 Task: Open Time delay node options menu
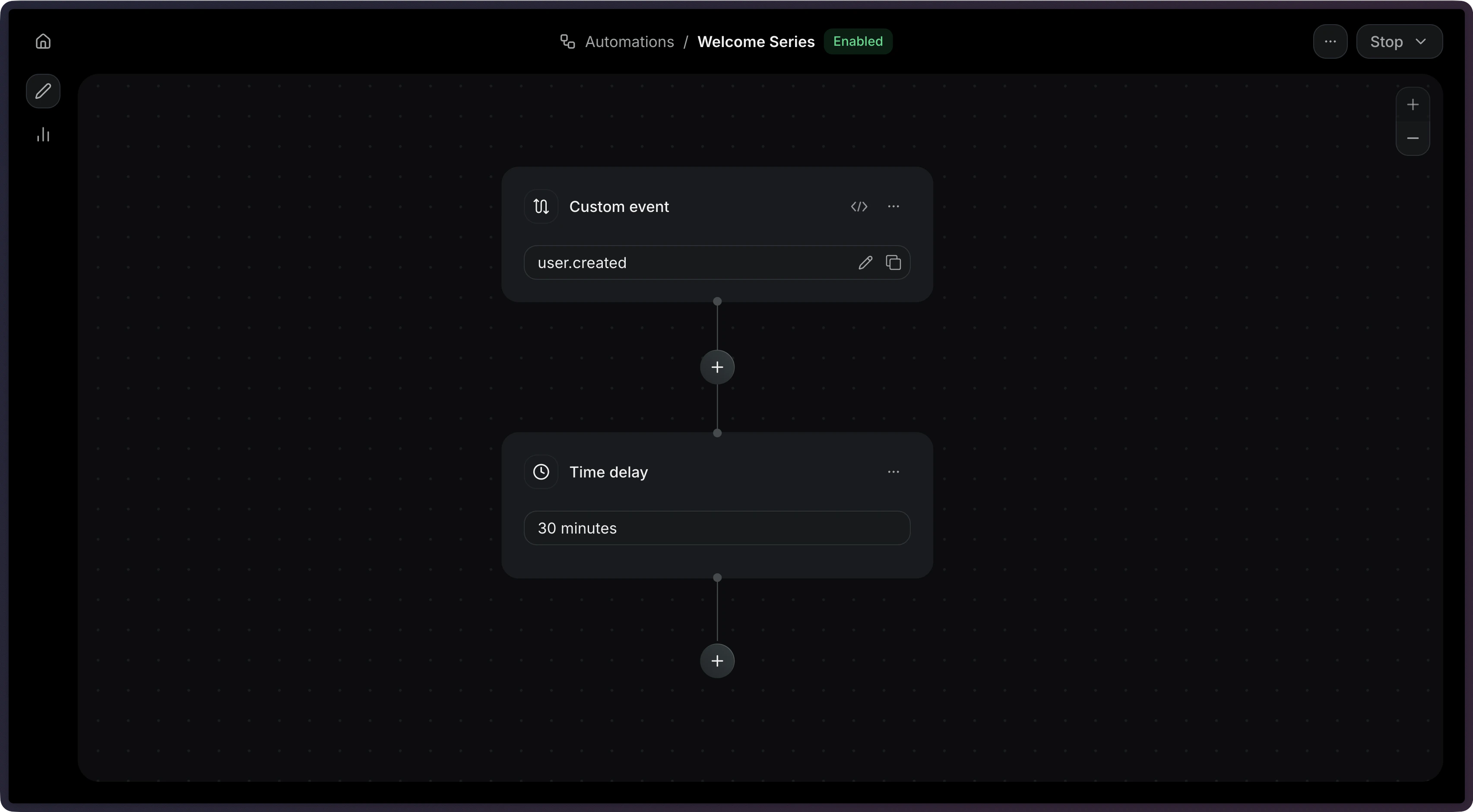(893, 472)
